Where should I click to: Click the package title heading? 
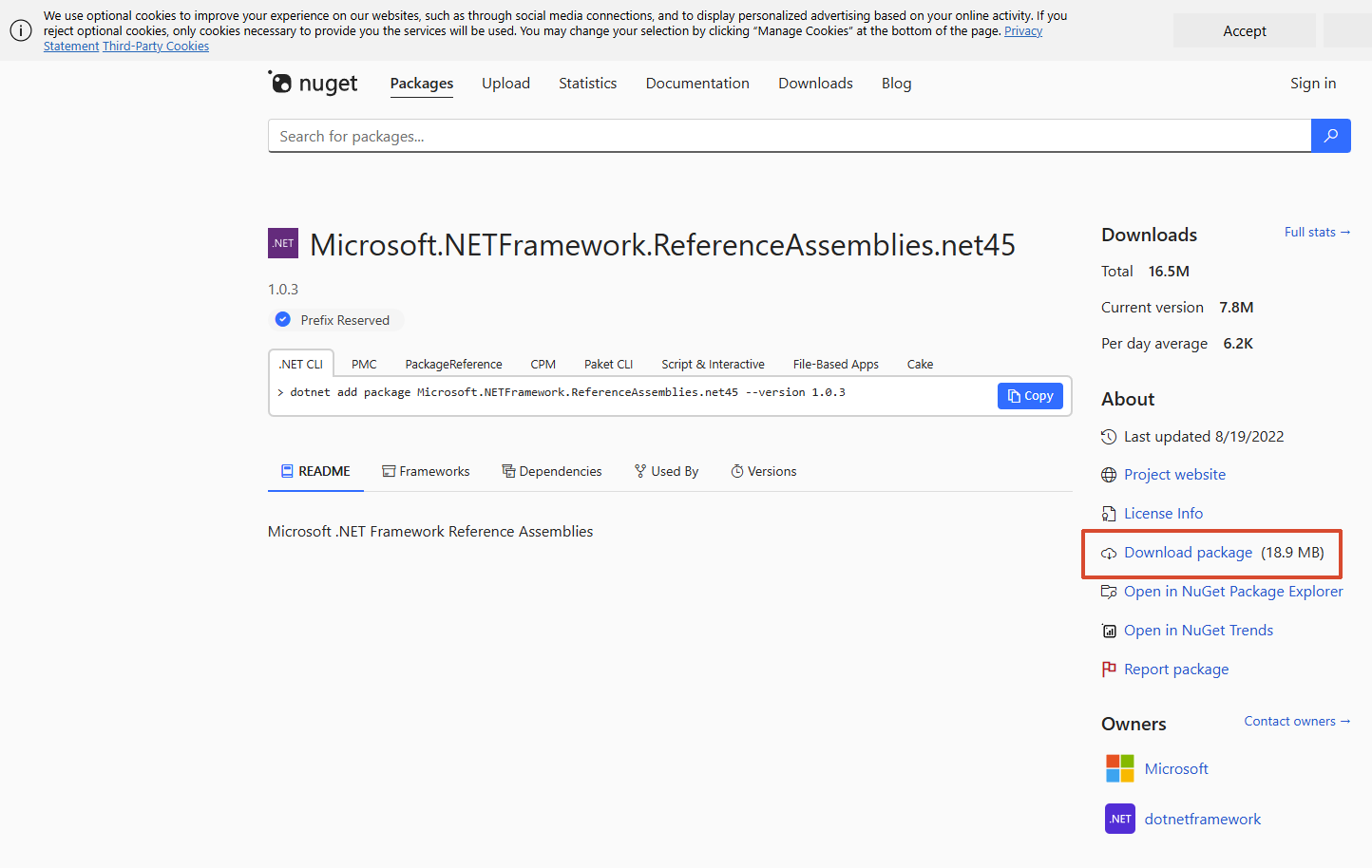coord(662,244)
